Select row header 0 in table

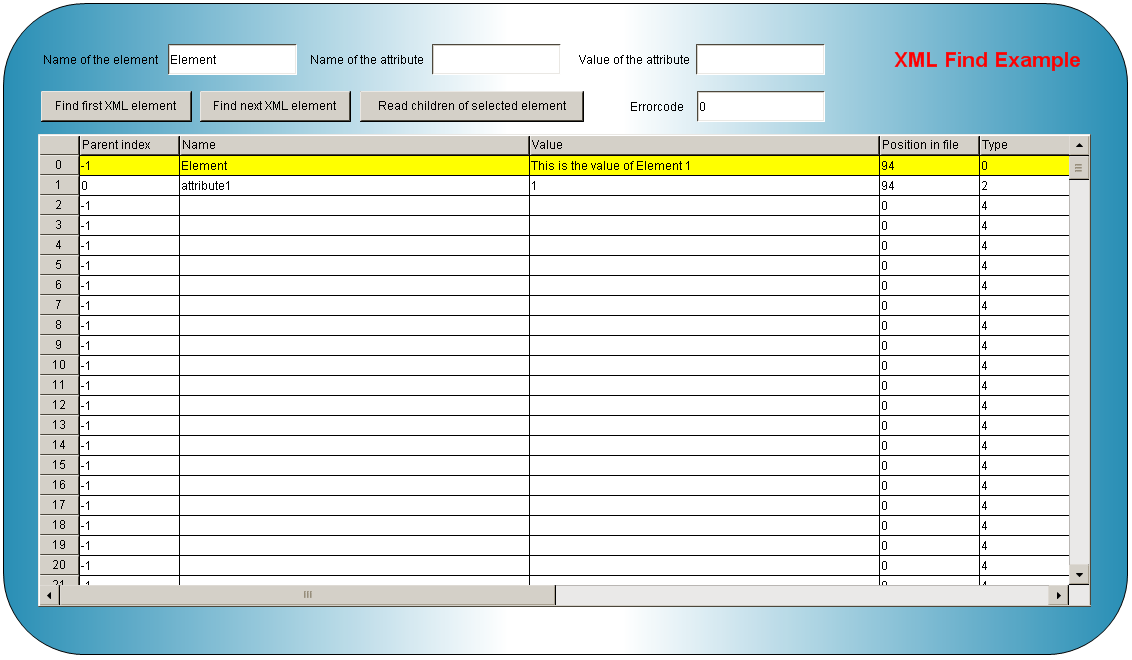(x=59, y=165)
